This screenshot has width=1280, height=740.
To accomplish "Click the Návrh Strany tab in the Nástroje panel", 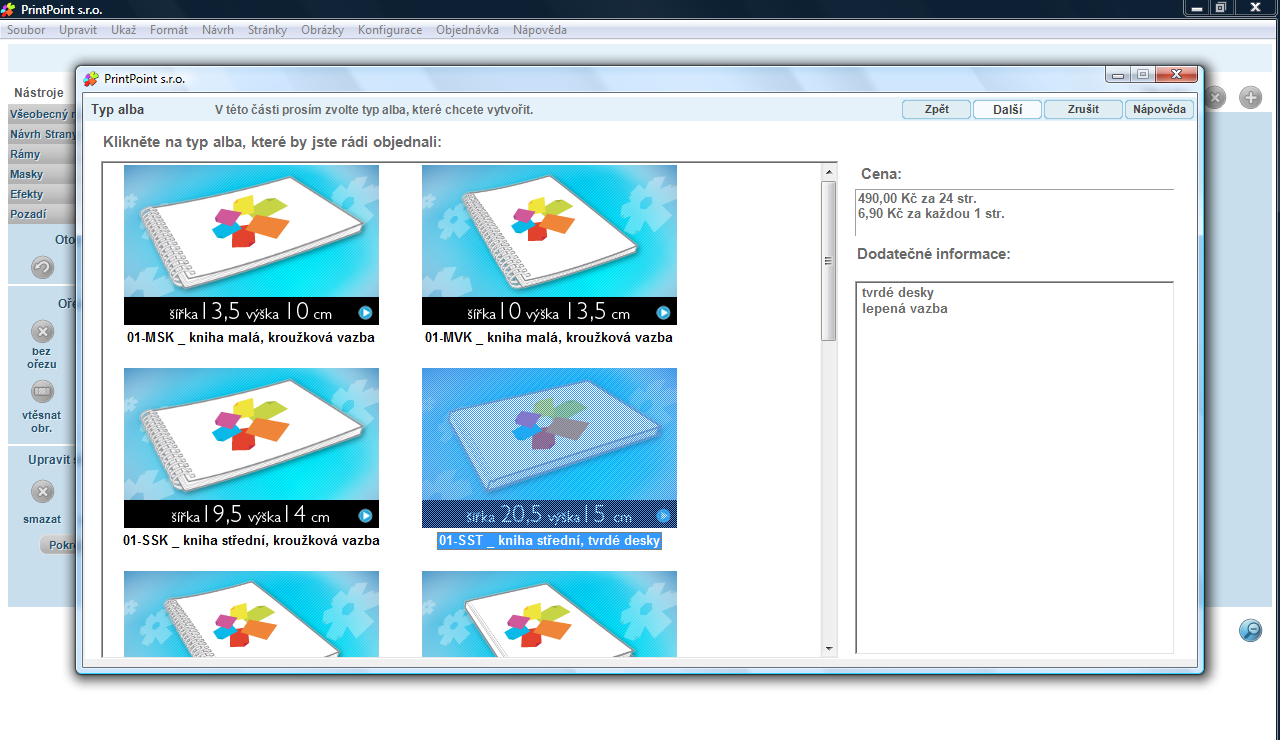I will click(42, 134).
